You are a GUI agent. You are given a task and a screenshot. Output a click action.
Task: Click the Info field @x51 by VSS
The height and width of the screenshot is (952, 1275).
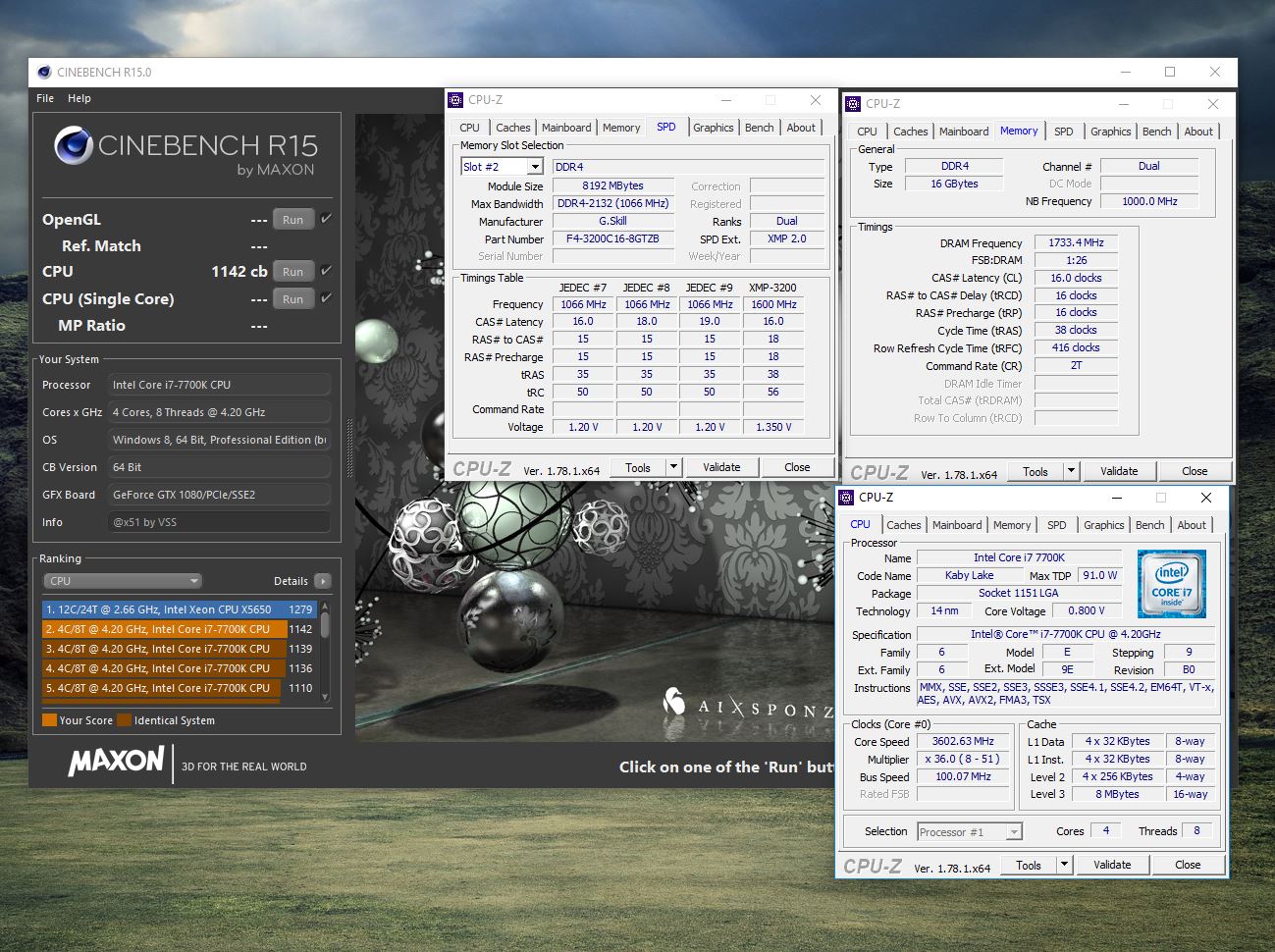point(218,522)
